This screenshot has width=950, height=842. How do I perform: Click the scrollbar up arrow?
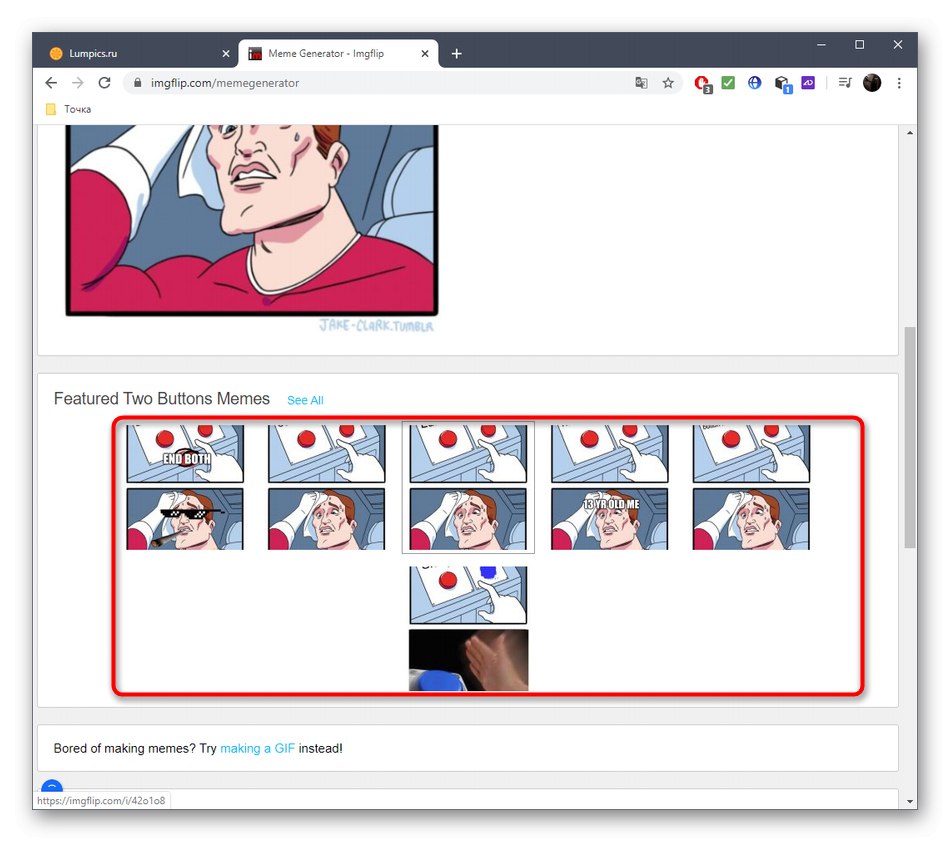click(910, 133)
